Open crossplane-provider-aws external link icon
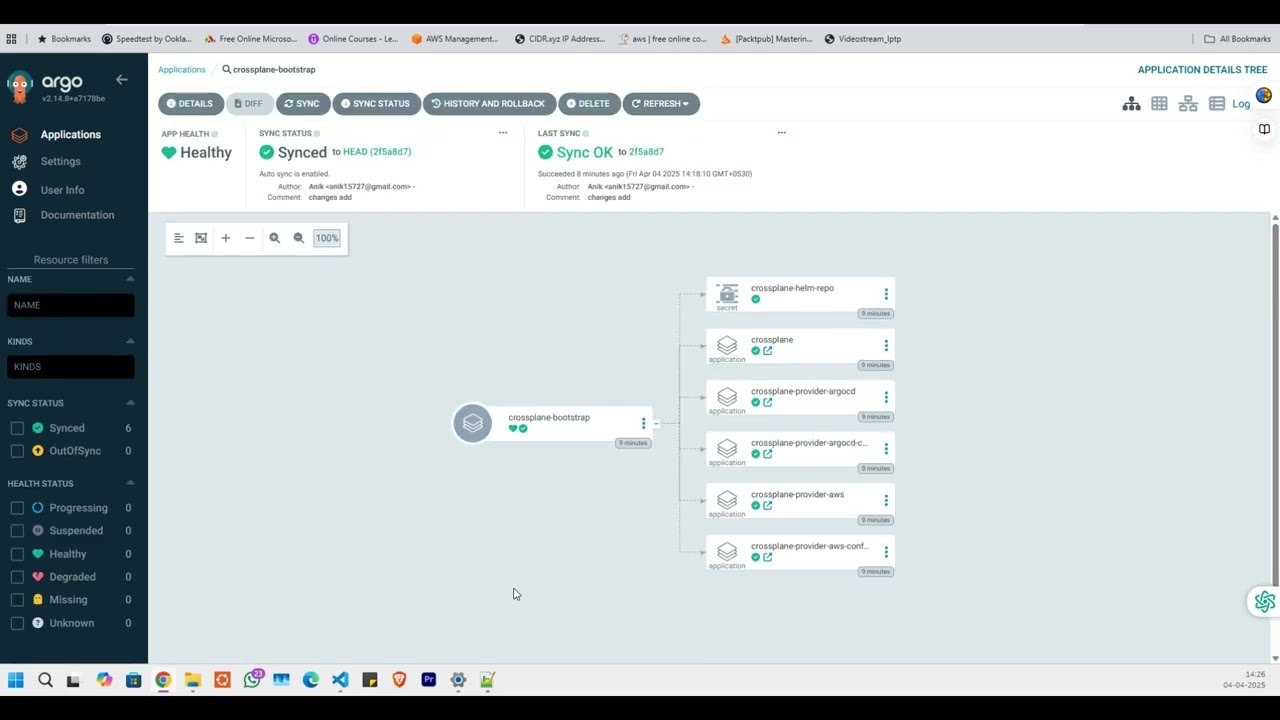 (x=768, y=506)
